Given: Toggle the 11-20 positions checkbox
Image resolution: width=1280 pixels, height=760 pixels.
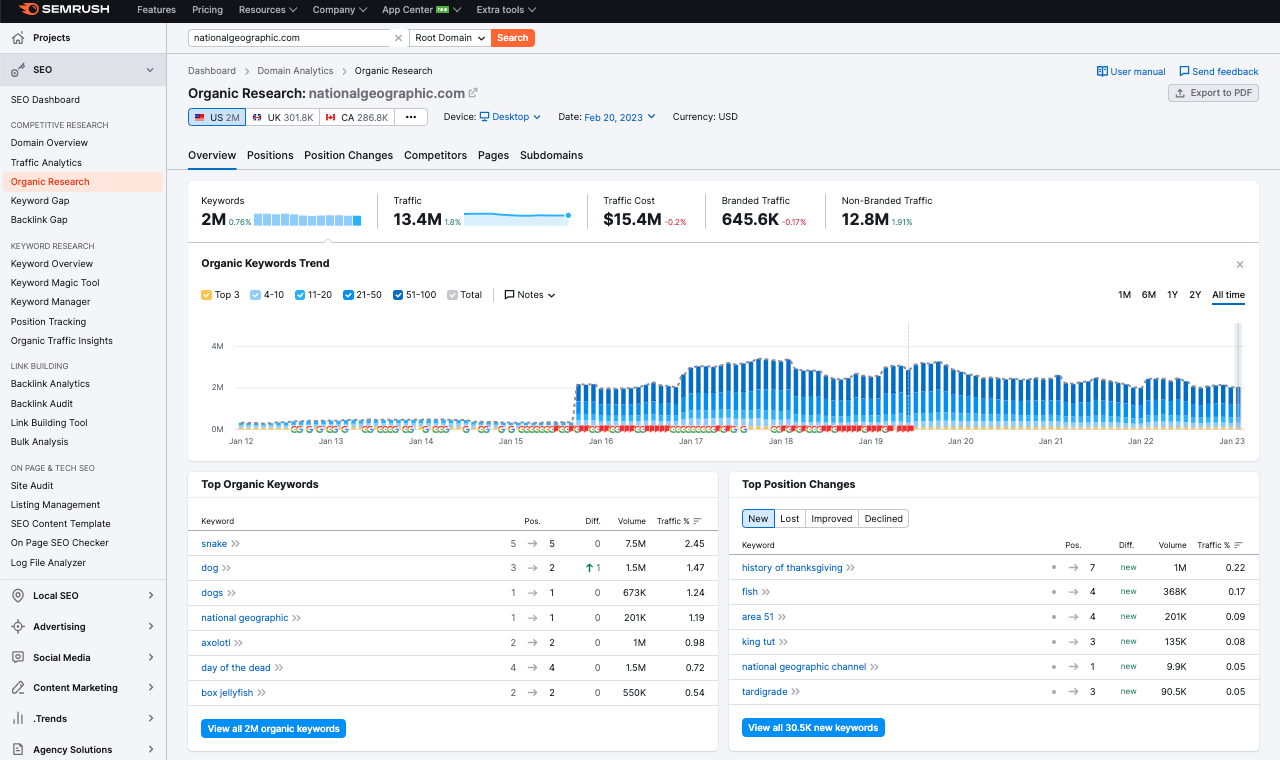Looking at the screenshot, I should click(300, 295).
